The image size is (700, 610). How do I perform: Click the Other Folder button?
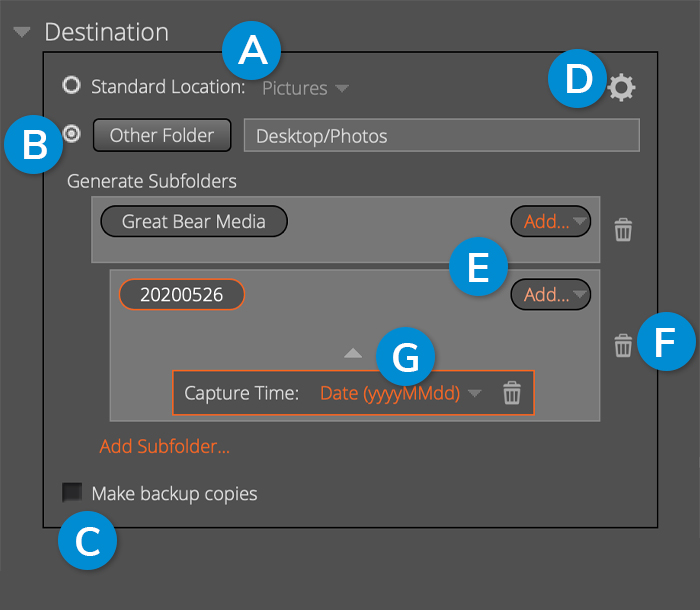pyautogui.click(x=162, y=135)
